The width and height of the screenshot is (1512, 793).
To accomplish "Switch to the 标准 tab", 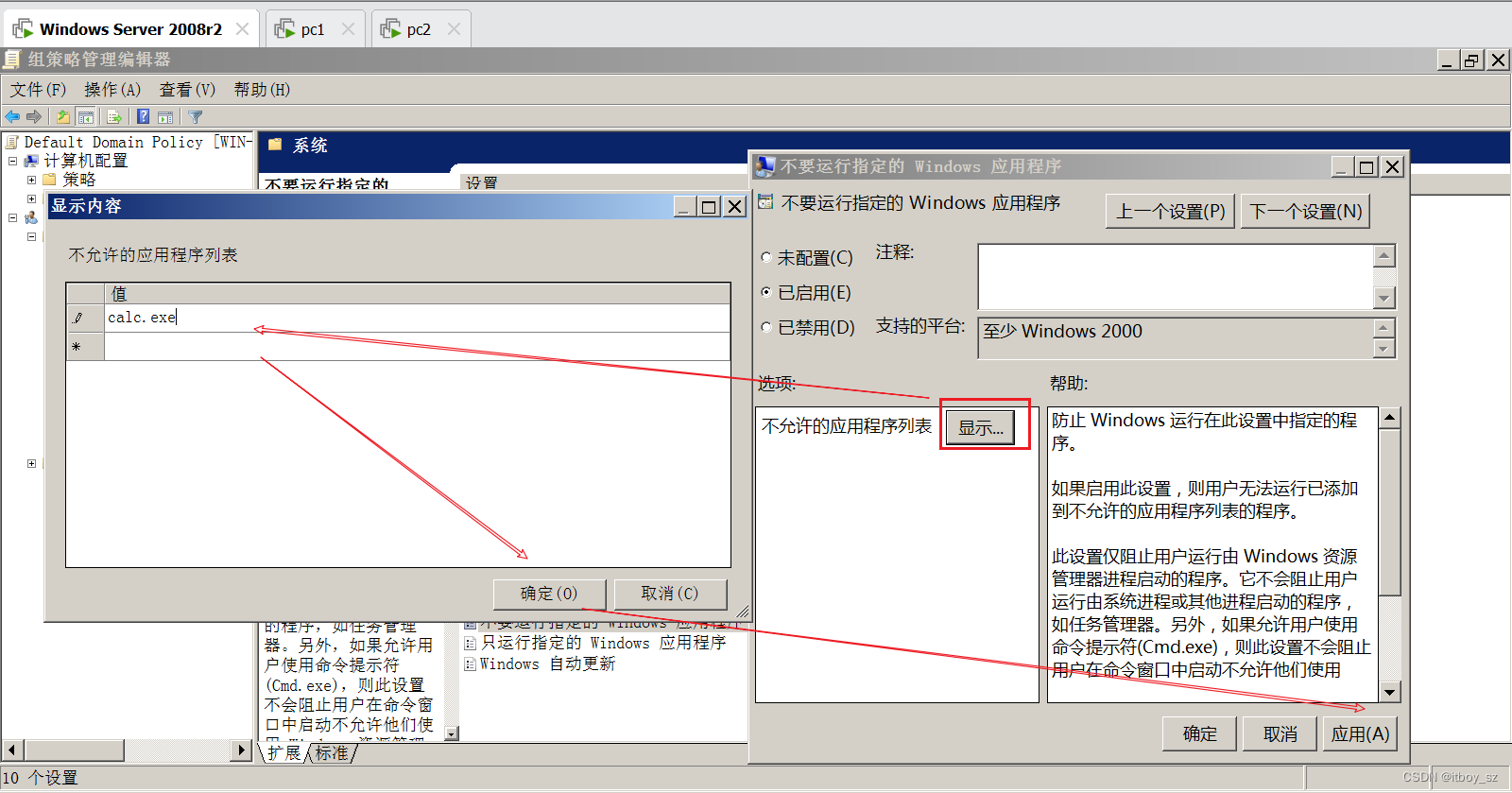I will [332, 753].
